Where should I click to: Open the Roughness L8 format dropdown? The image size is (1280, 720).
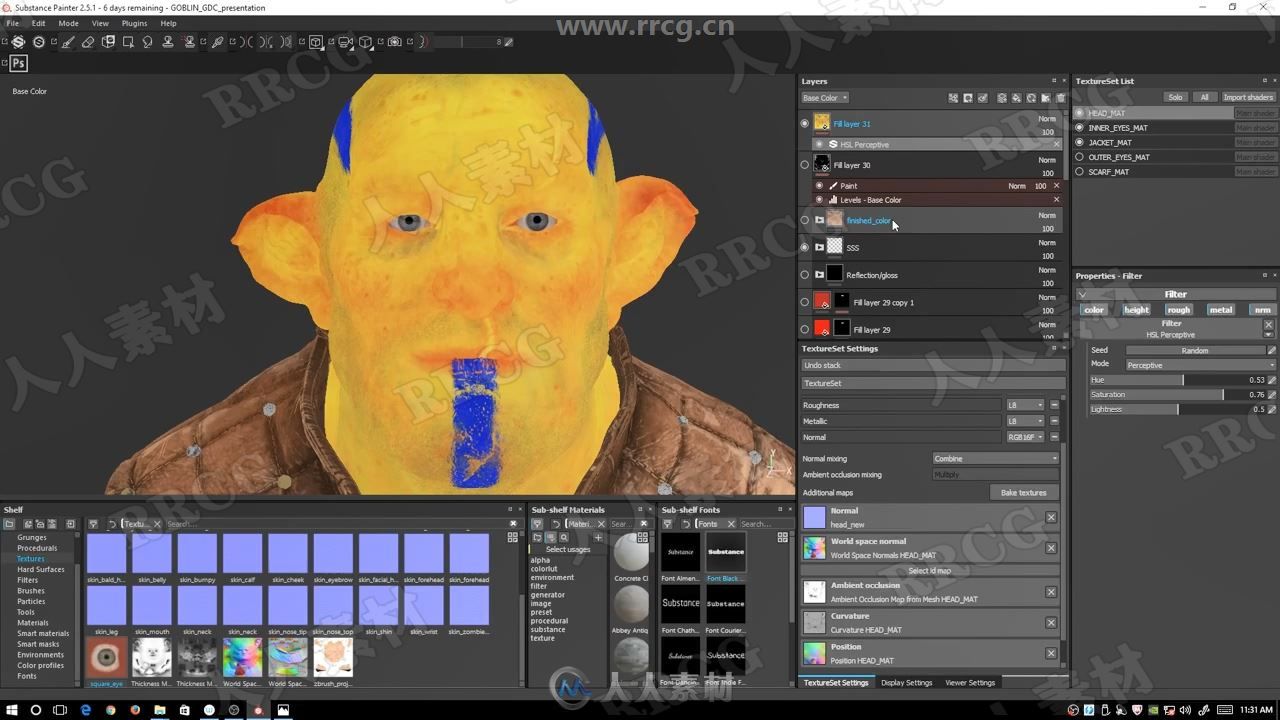click(x=1025, y=405)
